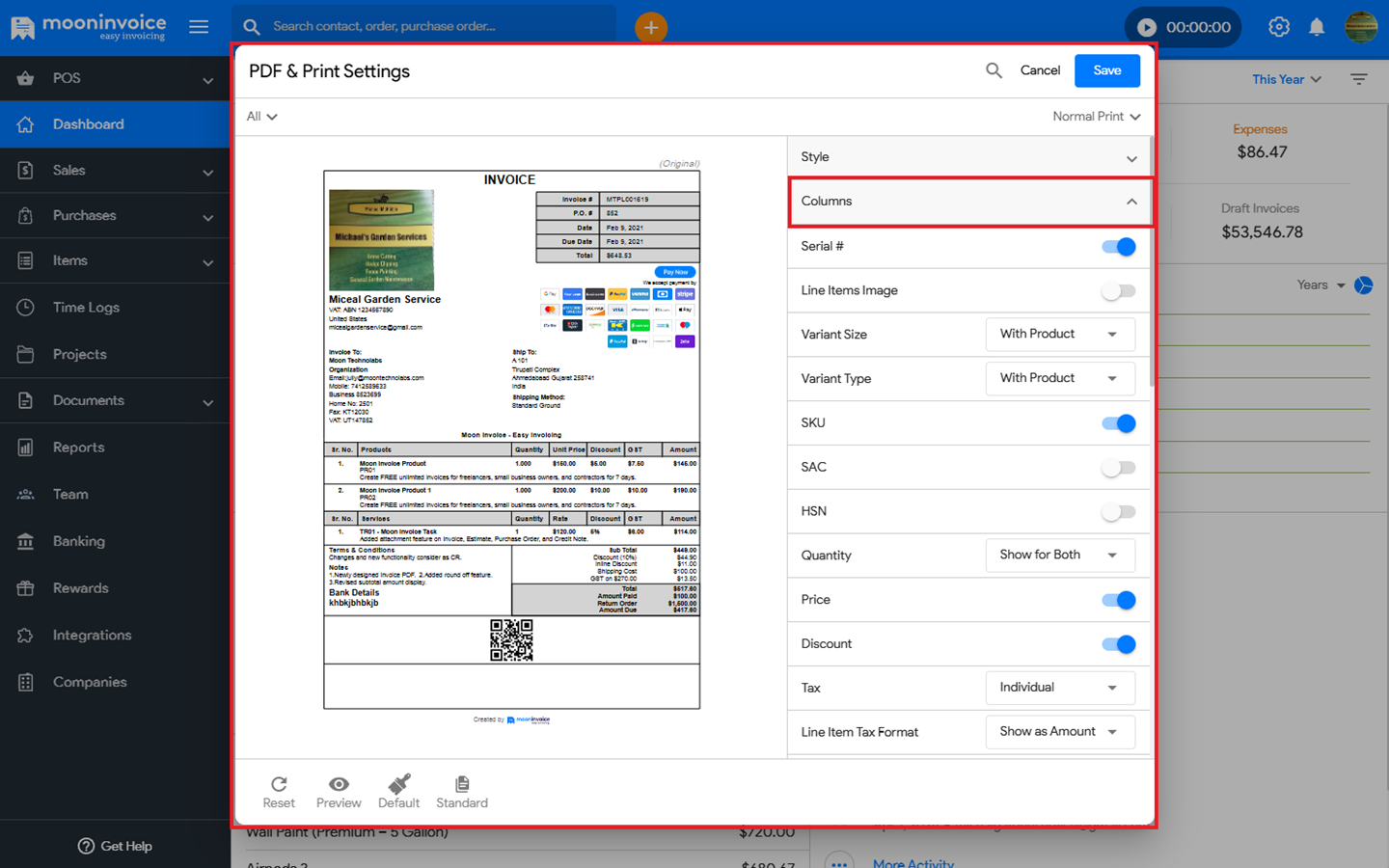Image resolution: width=1389 pixels, height=868 pixels.
Task: Apply Default using the brush icon
Action: (x=398, y=784)
